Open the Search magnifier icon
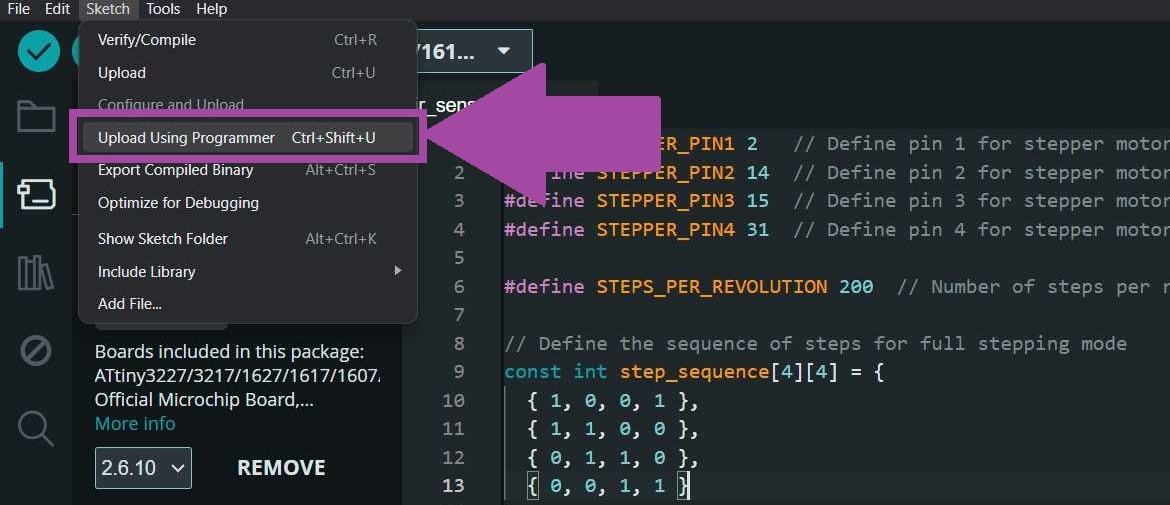 pyautogui.click(x=36, y=428)
